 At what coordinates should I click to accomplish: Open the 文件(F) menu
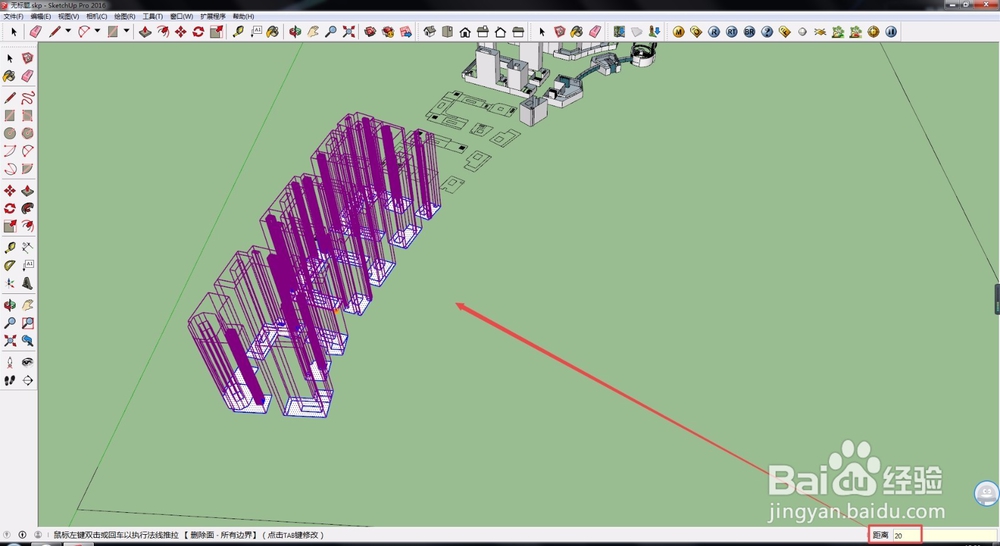click(x=13, y=16)
